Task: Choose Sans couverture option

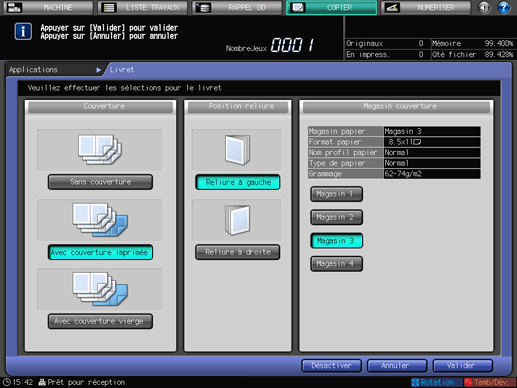Action: 100,182
